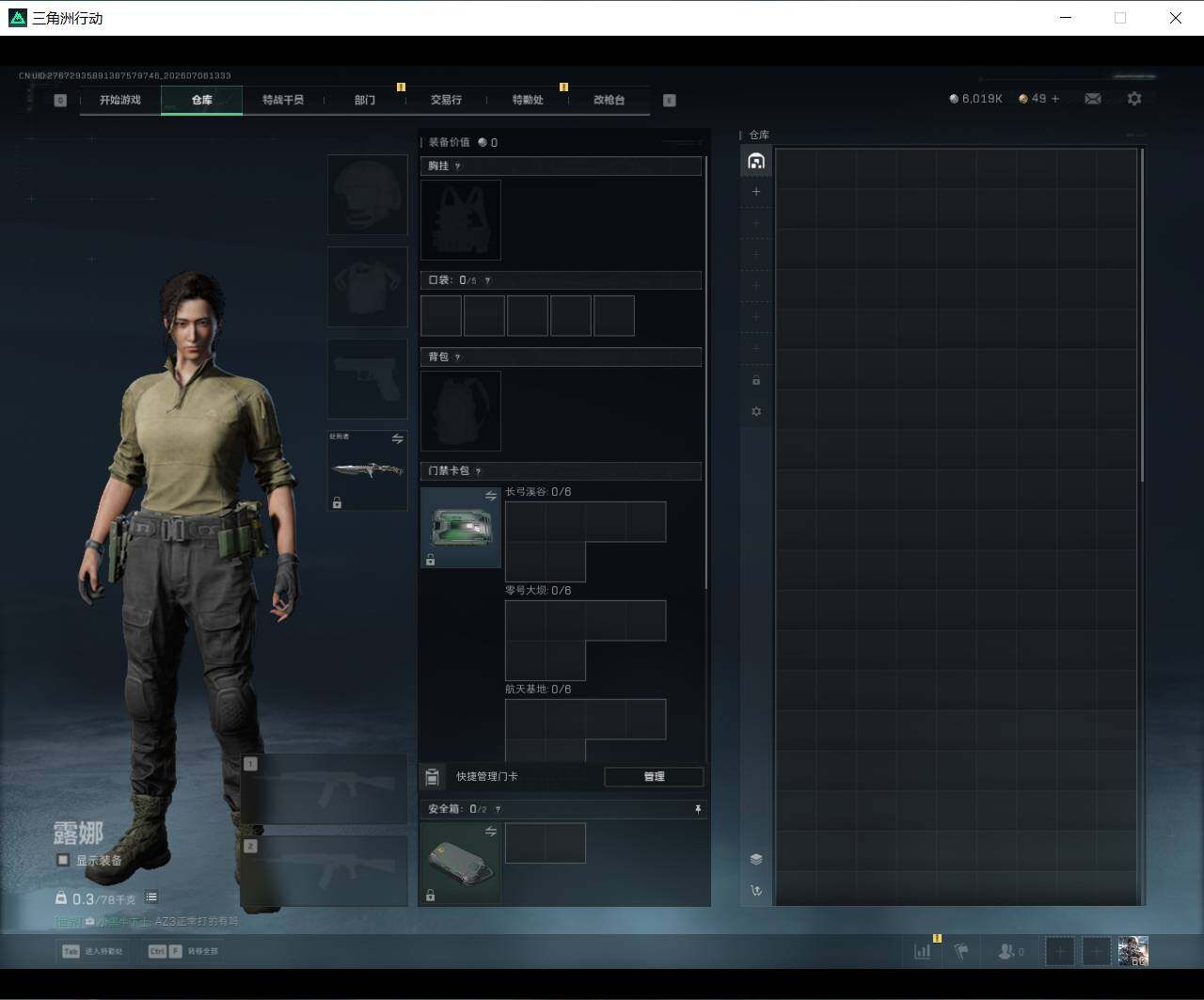This screenshot has width=1204, height=1000.
Task: Add a new warehouse page with plus
Action: [755, 192]
